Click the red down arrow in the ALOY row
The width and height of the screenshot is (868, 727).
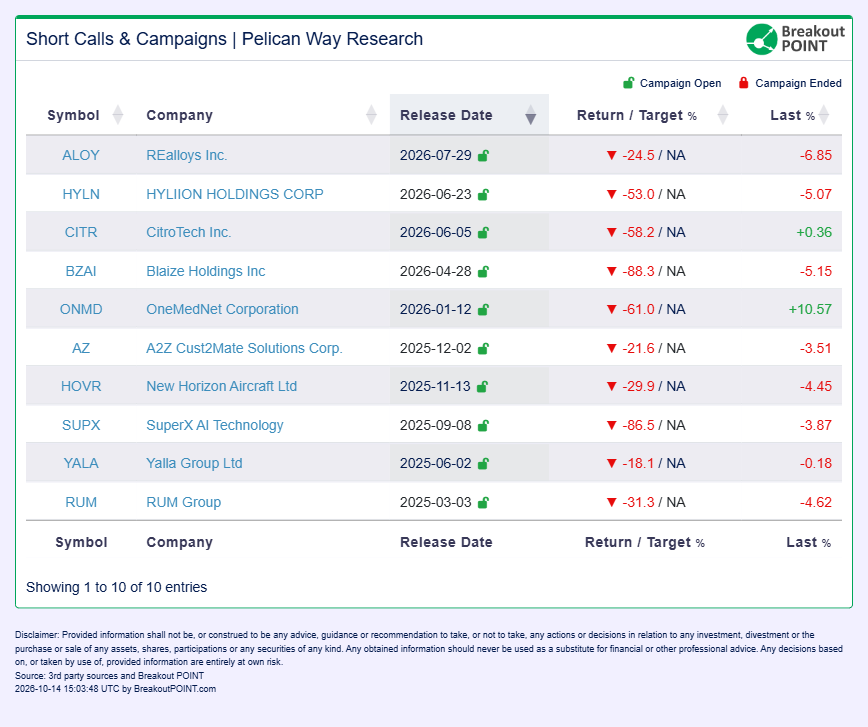612,156
